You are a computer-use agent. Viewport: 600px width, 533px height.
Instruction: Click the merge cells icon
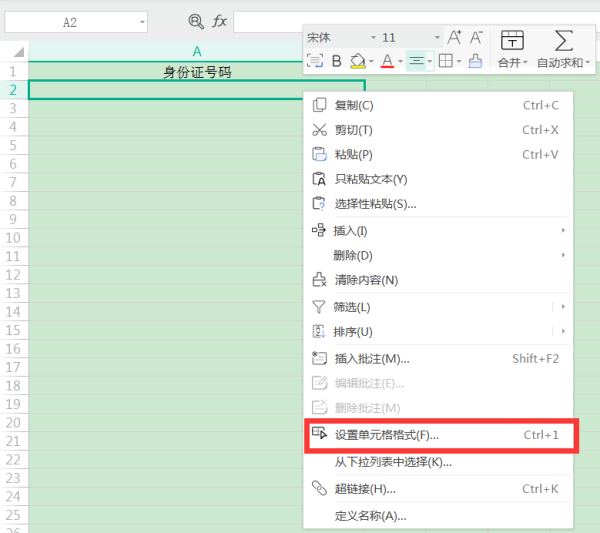coord(512,40)
